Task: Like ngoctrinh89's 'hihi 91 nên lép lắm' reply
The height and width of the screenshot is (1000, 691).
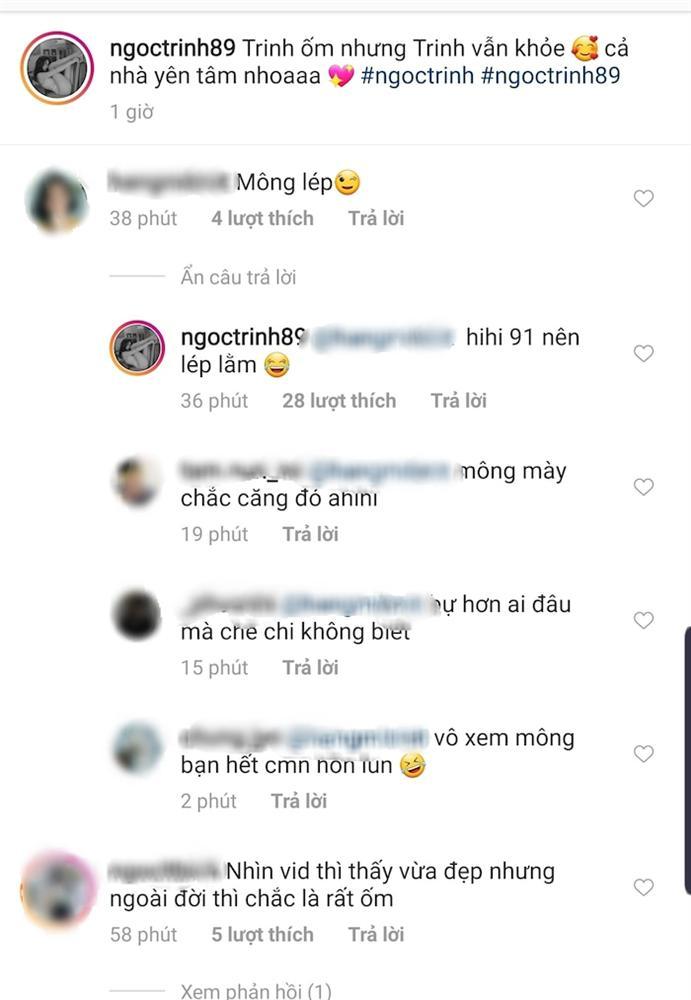Action: pos(643,353)
